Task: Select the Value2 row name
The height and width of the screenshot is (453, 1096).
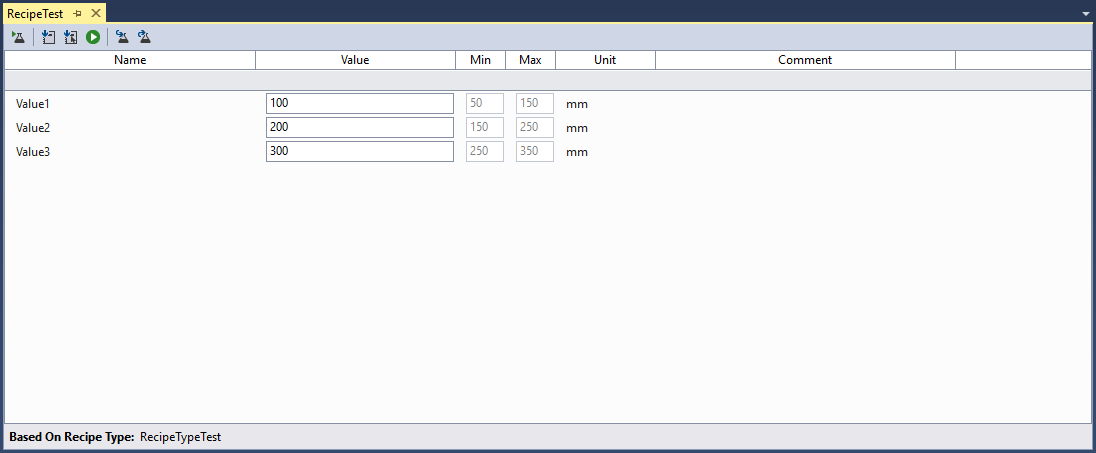Action: tap(33, 128)
